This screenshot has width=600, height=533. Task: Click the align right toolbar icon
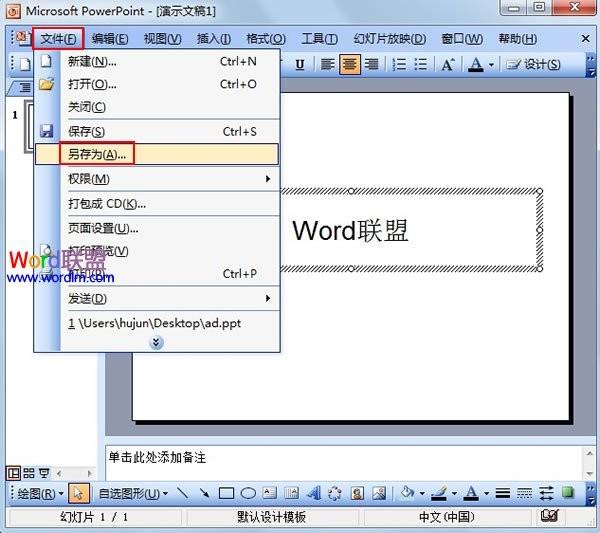click(371, 64)
